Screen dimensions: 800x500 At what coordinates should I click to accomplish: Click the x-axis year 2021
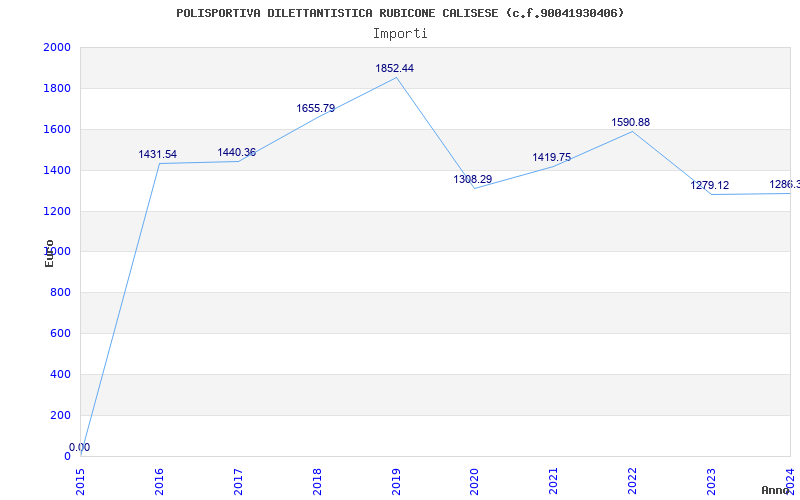pyautogui.click(x=554, y=481)
